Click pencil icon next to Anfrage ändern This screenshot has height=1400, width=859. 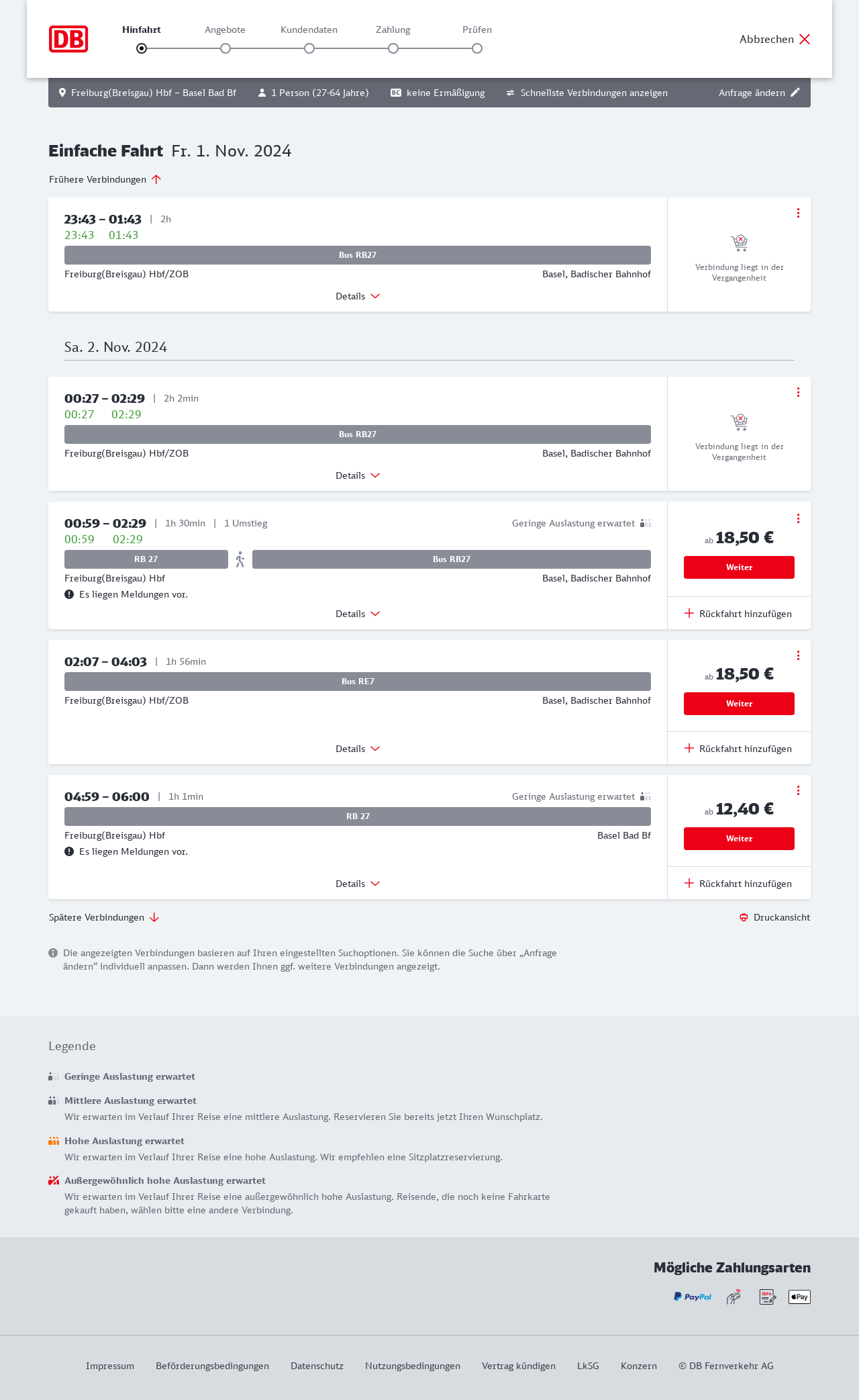795,93
